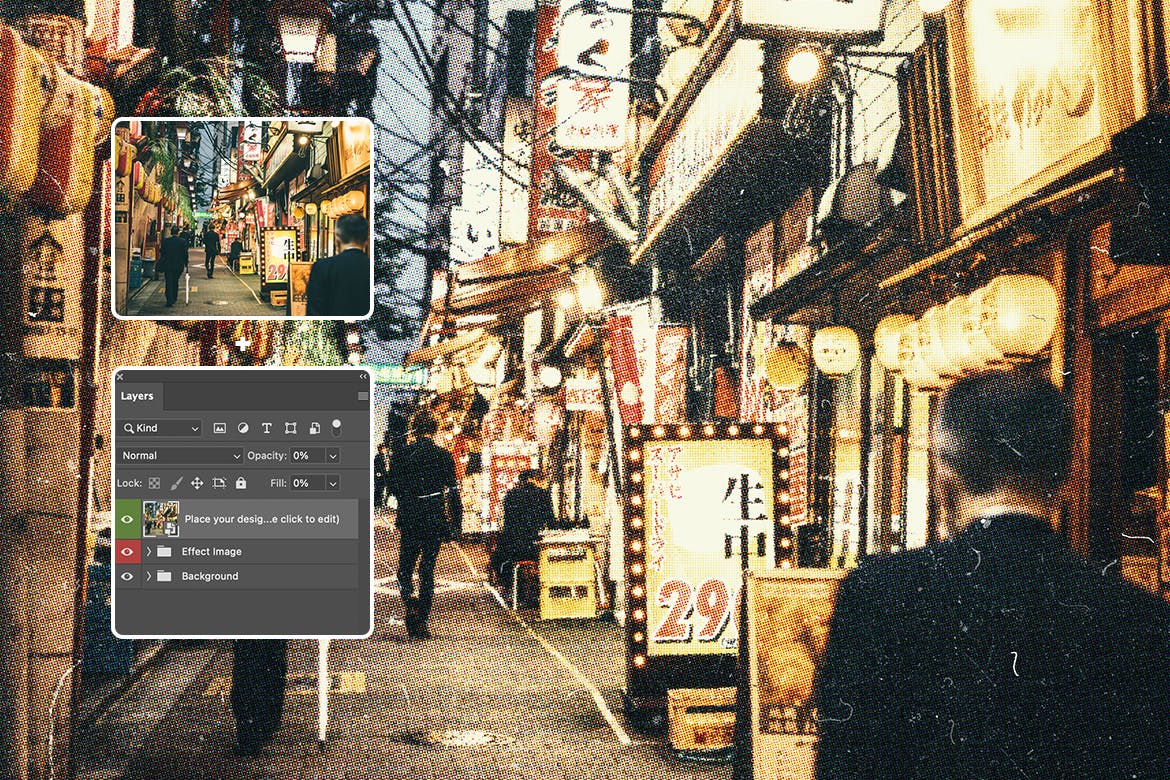This screenshot has height=780, width=1170.
Task: Lock image pixels with the brush lock icon
Action: tap(175, 483)
